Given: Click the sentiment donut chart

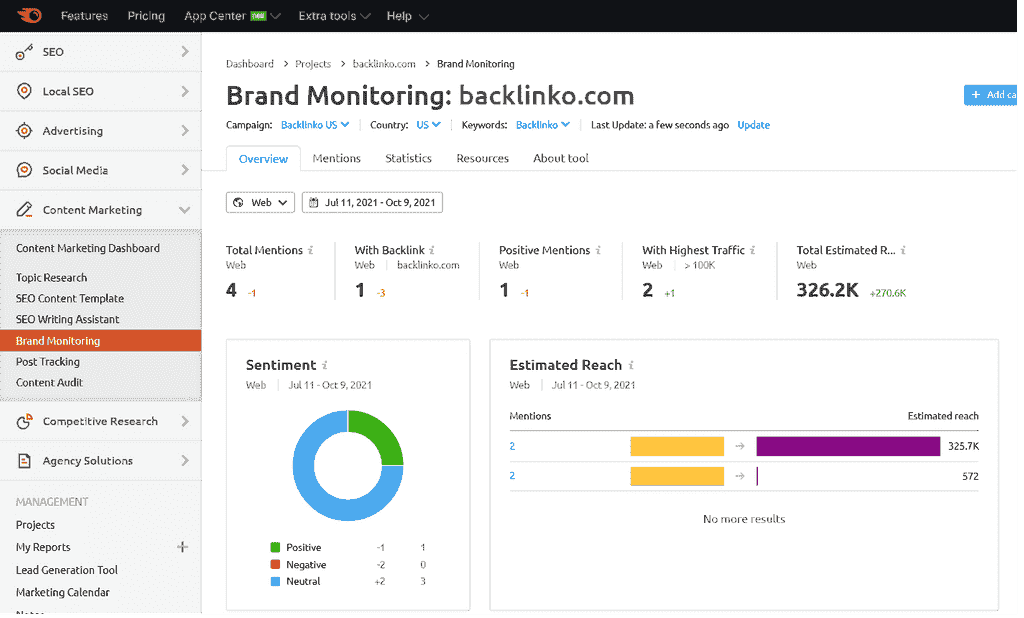Looking at the screenshot, I should point(348,466).
